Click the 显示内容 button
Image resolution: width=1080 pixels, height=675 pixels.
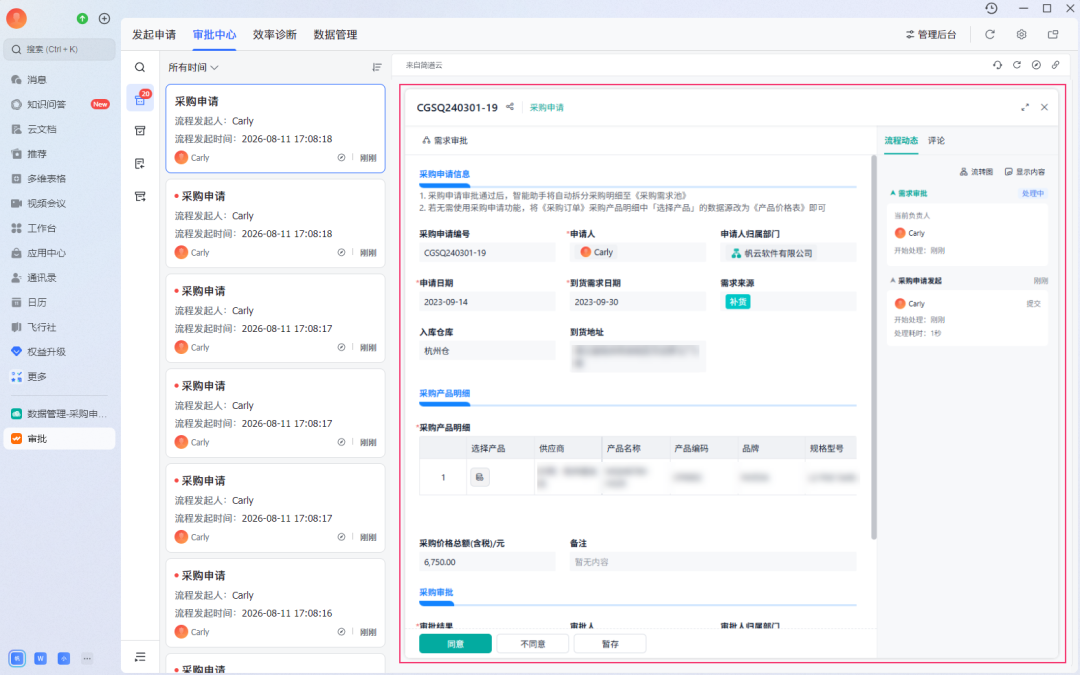pyautogui.click(x=1025, y=172)
